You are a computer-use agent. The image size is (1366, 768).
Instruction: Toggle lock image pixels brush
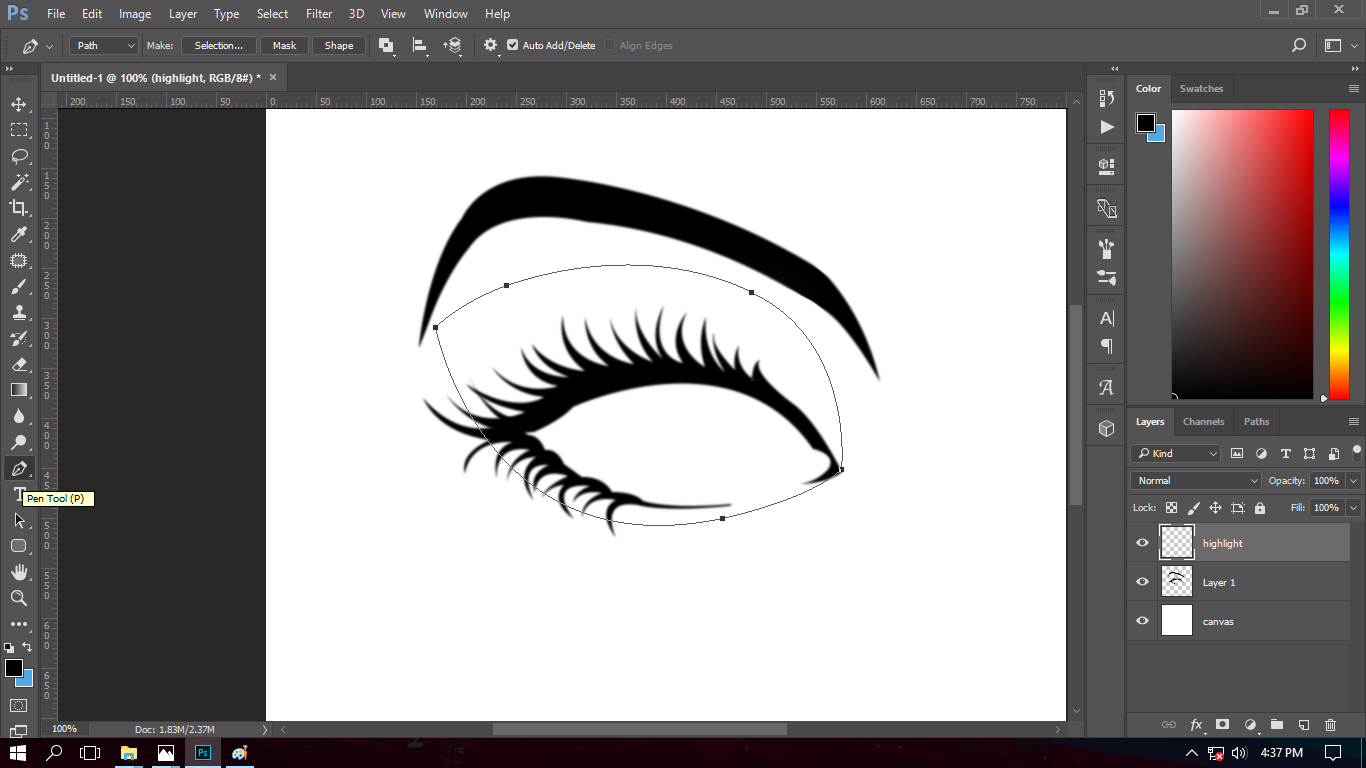(x=1193, y=508)
